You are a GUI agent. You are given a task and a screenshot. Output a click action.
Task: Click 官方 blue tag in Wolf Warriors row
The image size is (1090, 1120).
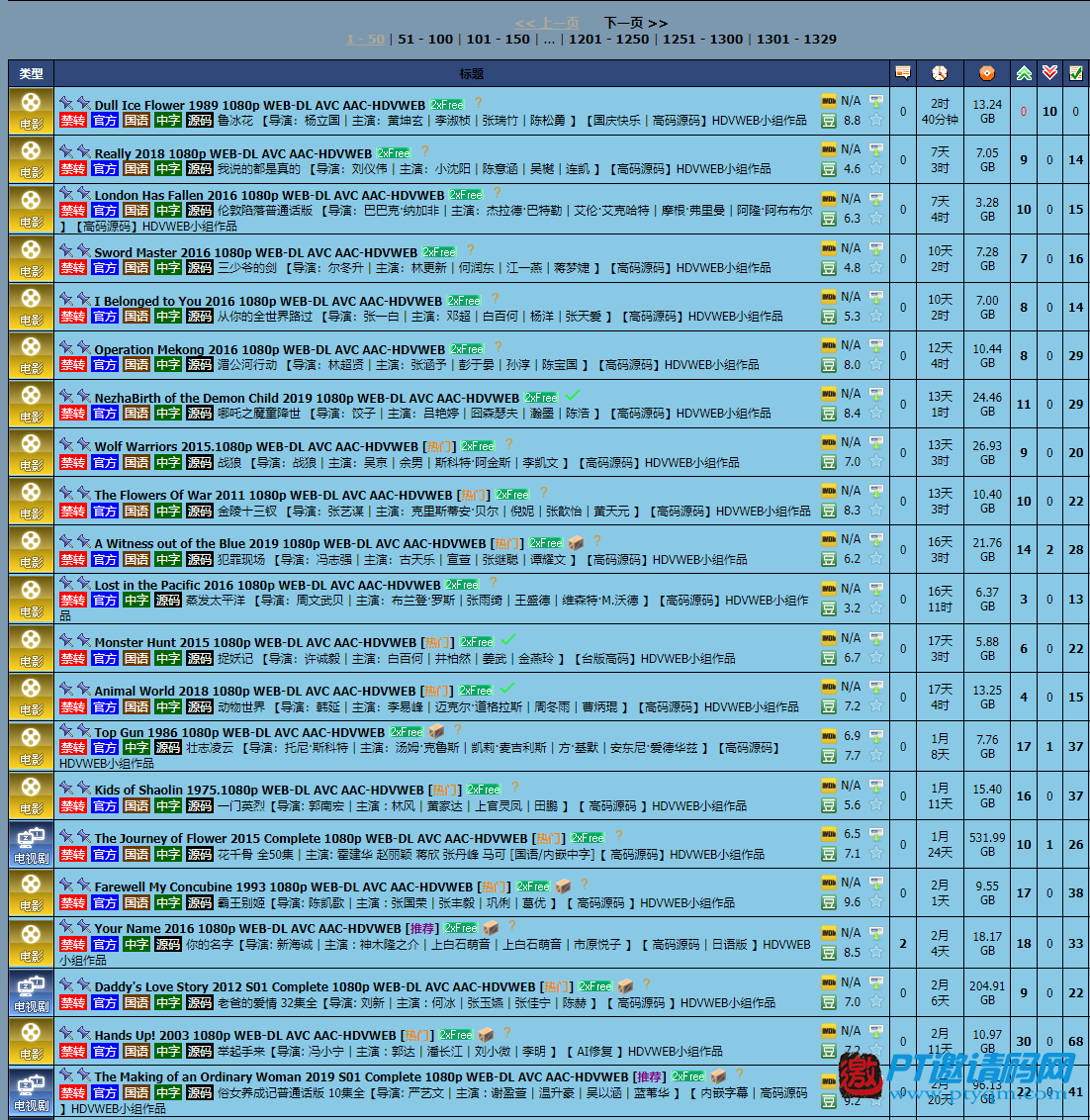click(x=104, y=462)
